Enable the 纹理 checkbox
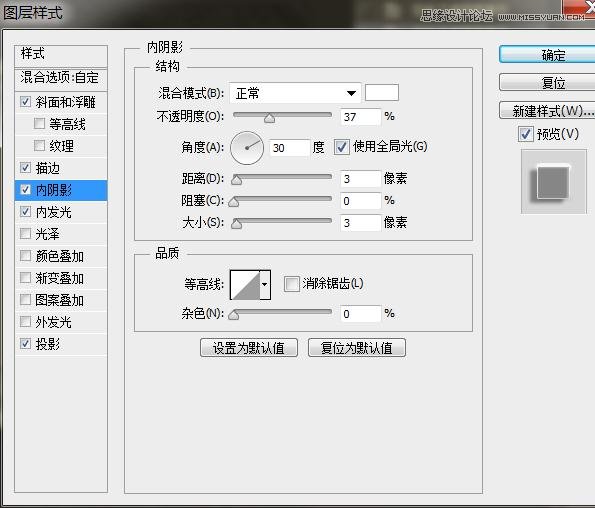 (x=39, y=145)
